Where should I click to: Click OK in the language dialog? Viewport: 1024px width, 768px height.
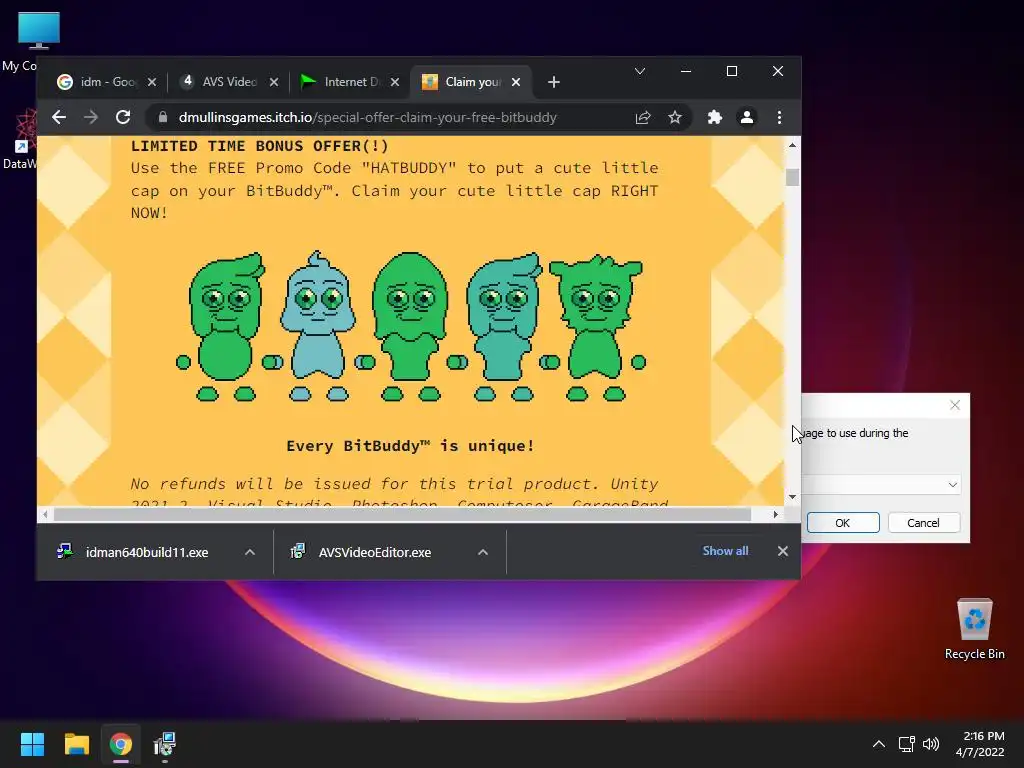coord(843,523)
